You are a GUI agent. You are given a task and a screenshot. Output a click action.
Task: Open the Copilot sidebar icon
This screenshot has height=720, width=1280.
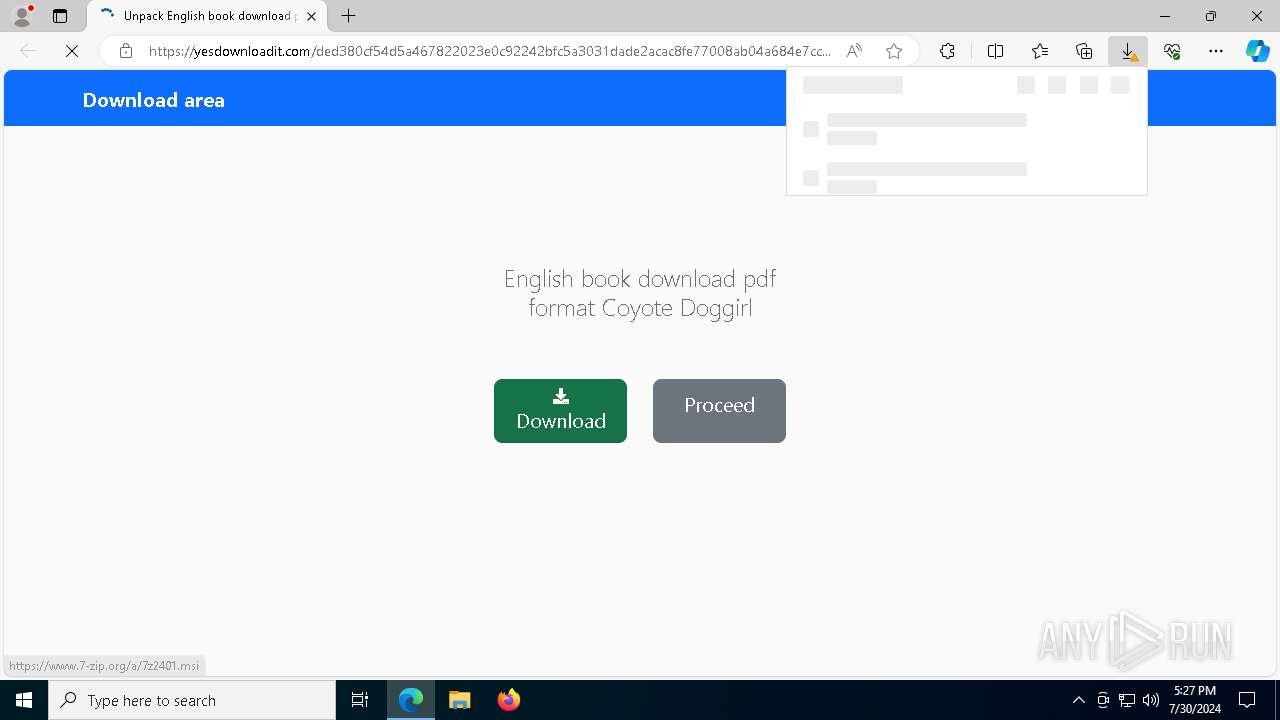click(1258, 51)
